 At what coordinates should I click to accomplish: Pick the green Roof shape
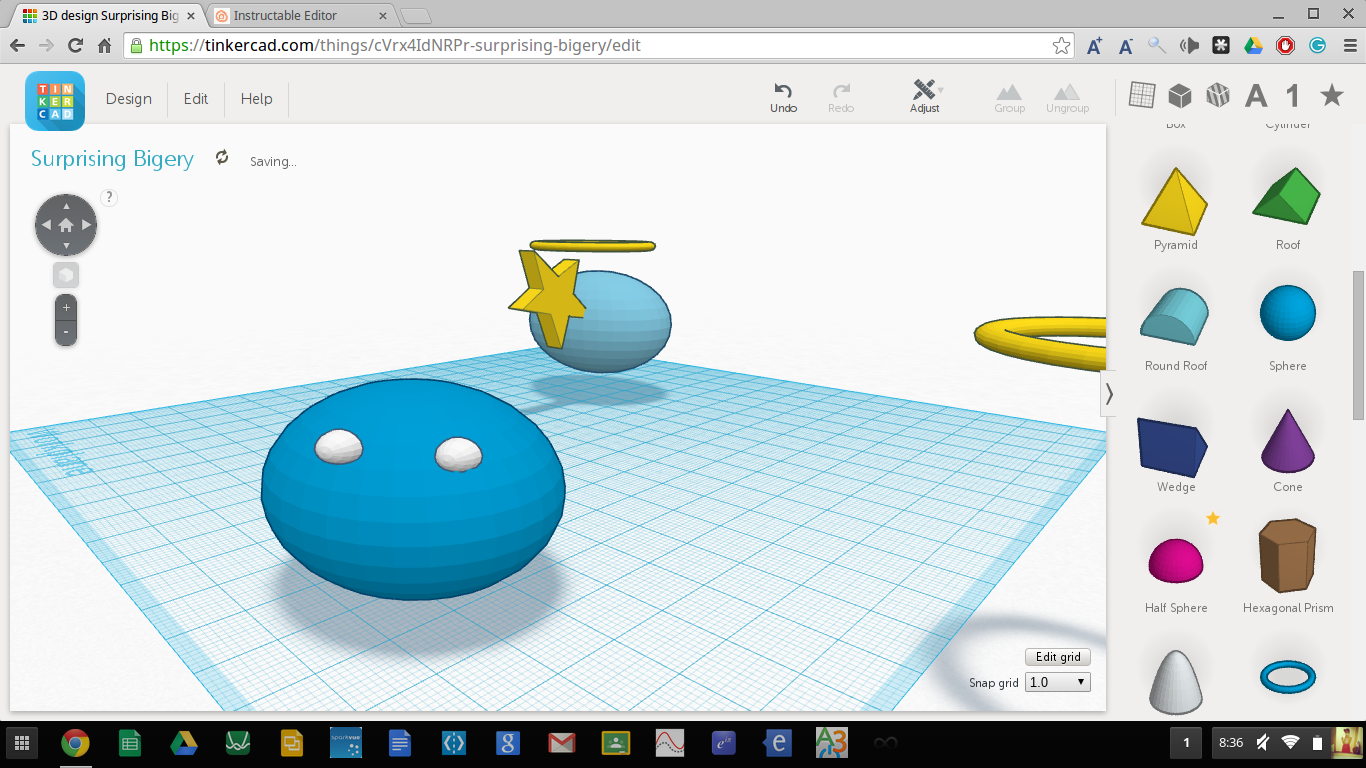(1287, 196)
